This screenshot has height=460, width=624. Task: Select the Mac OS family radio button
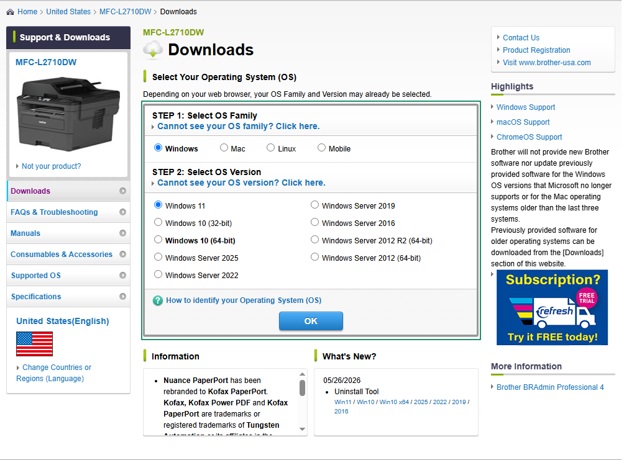click(x=224, y=148)
